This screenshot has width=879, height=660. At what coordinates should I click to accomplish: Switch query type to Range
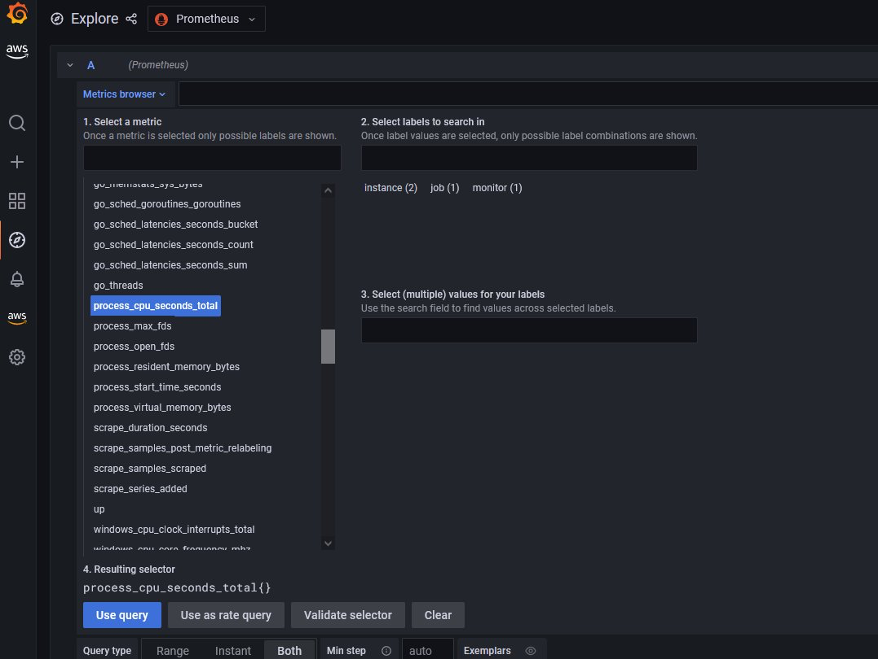pyautogui.click(x=172, y=650)
